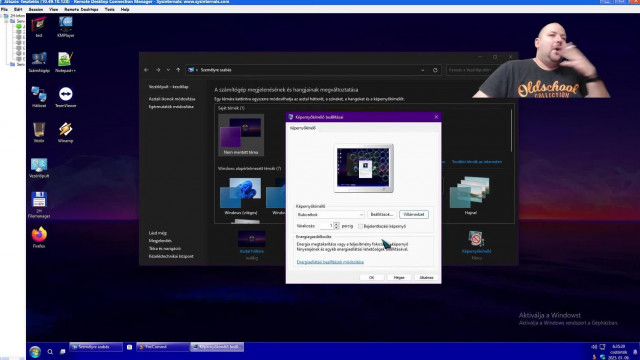640x360 pixels.
Task: Click the network icon in the system tray
Action: (602, 347)
